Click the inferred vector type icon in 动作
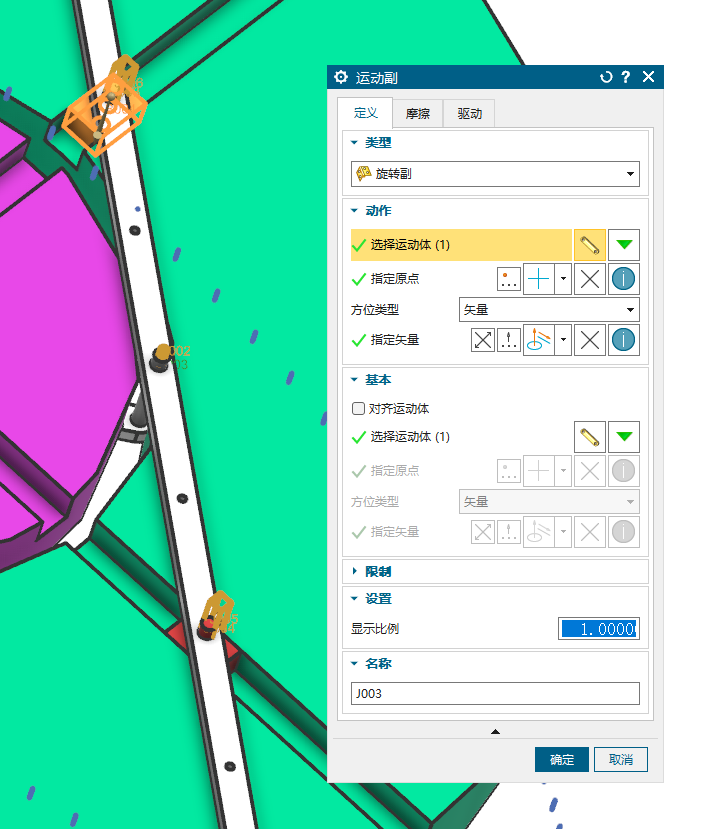 coord(540,340)
